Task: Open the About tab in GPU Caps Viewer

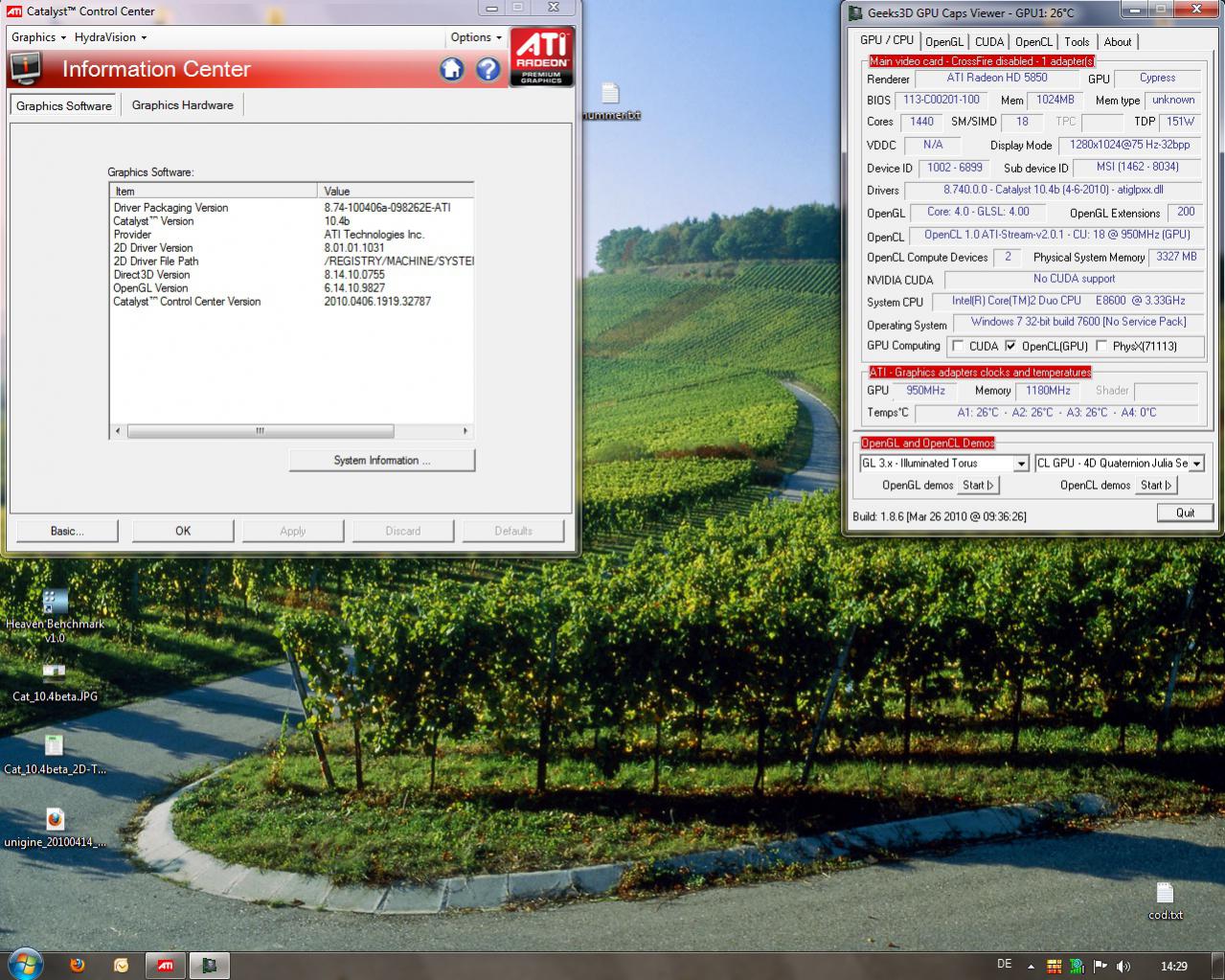Action: point(1118,42)
